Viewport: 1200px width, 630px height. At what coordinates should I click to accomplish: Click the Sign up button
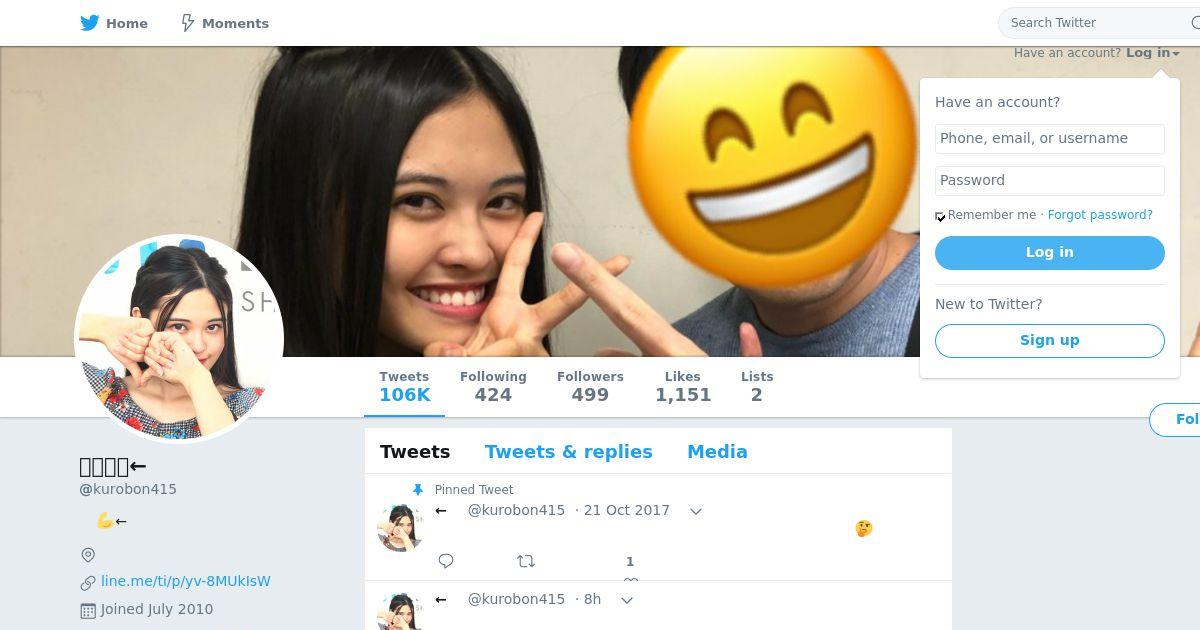1049,341
